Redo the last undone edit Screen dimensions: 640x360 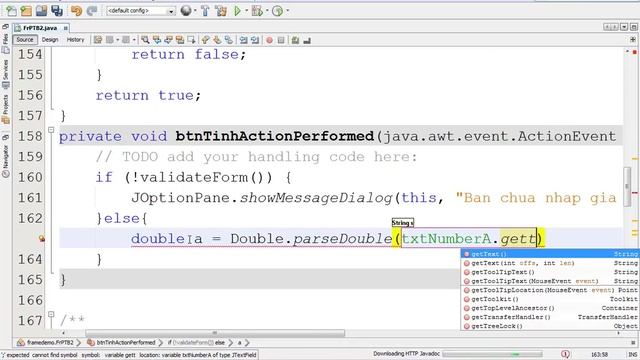coord(92,11)
